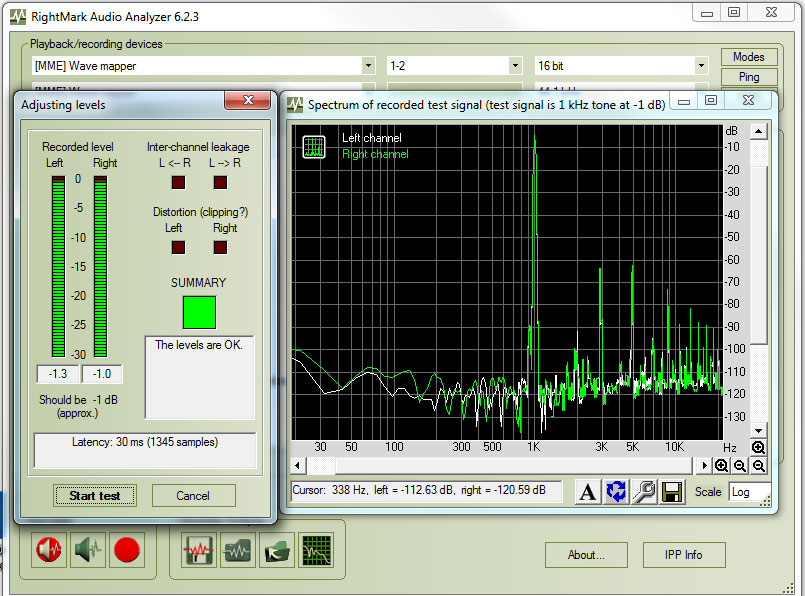
Task: Open the 1-2 channel selection dropdown
Action: [x=515, y=66]
